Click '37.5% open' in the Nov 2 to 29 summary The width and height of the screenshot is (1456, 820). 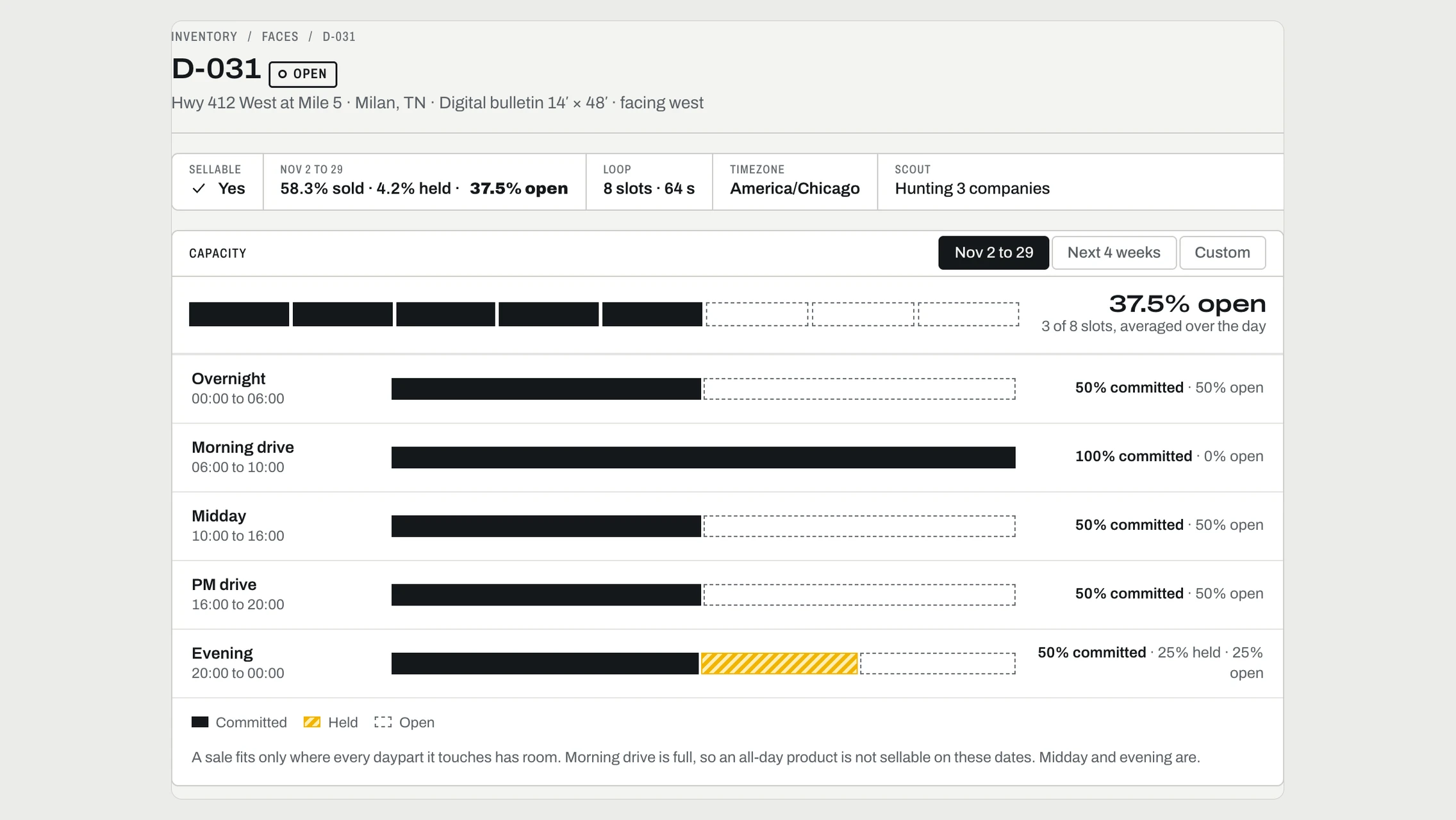point(518,188)
